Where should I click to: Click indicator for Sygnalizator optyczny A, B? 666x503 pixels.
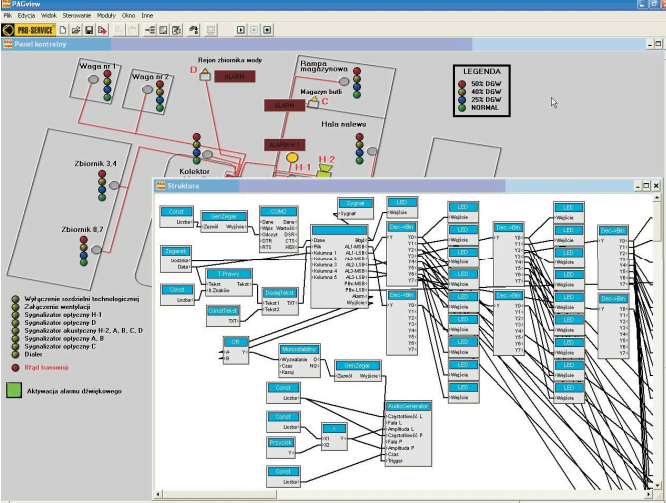(15, 339)
